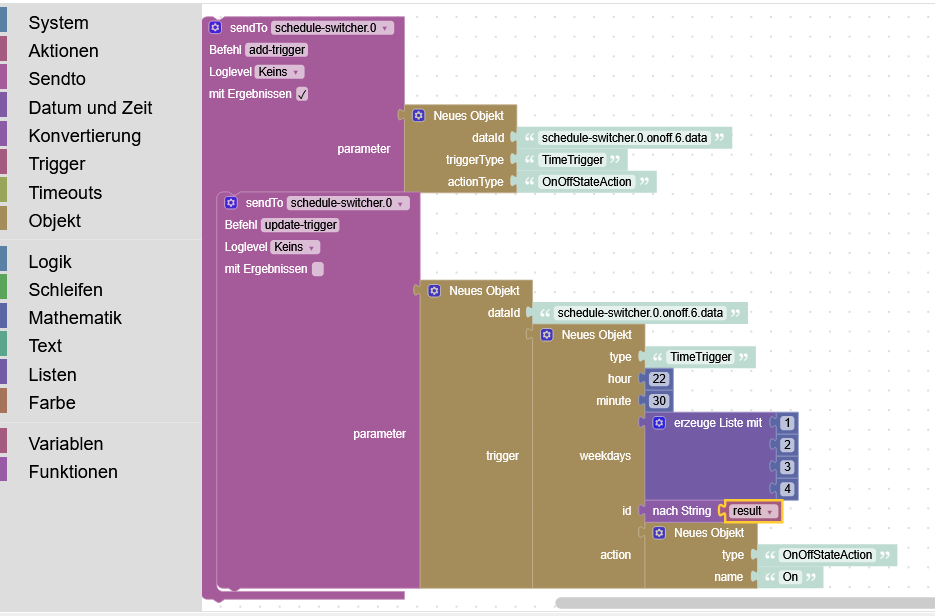Select parameter label on update-trigger block
The image size is (935, 616).
point(379,434)
